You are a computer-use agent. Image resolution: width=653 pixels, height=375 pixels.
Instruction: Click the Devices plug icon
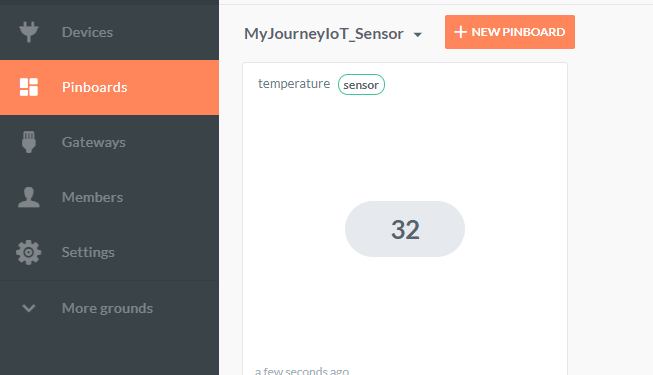(x=29, y=32)
